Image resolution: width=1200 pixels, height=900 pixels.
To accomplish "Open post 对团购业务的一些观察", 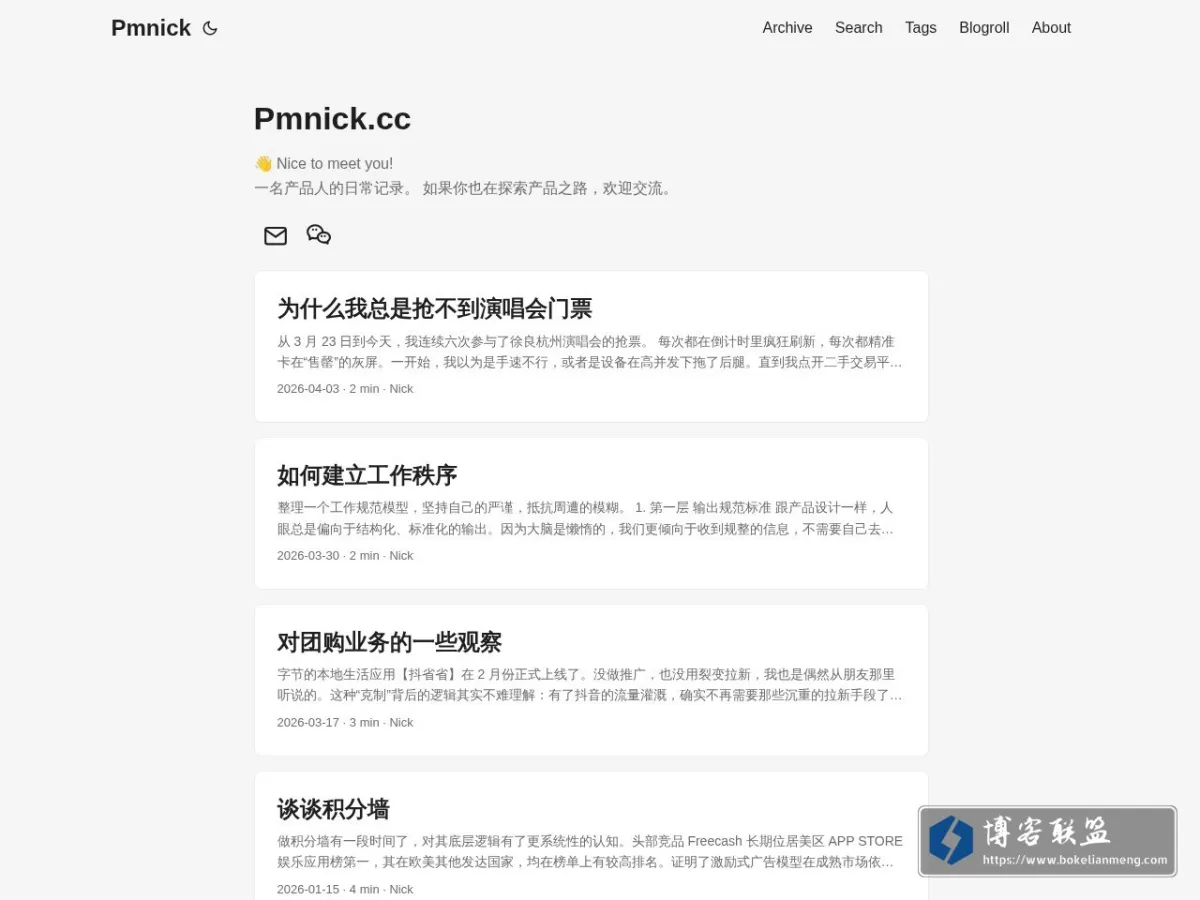I will (389, 642).
